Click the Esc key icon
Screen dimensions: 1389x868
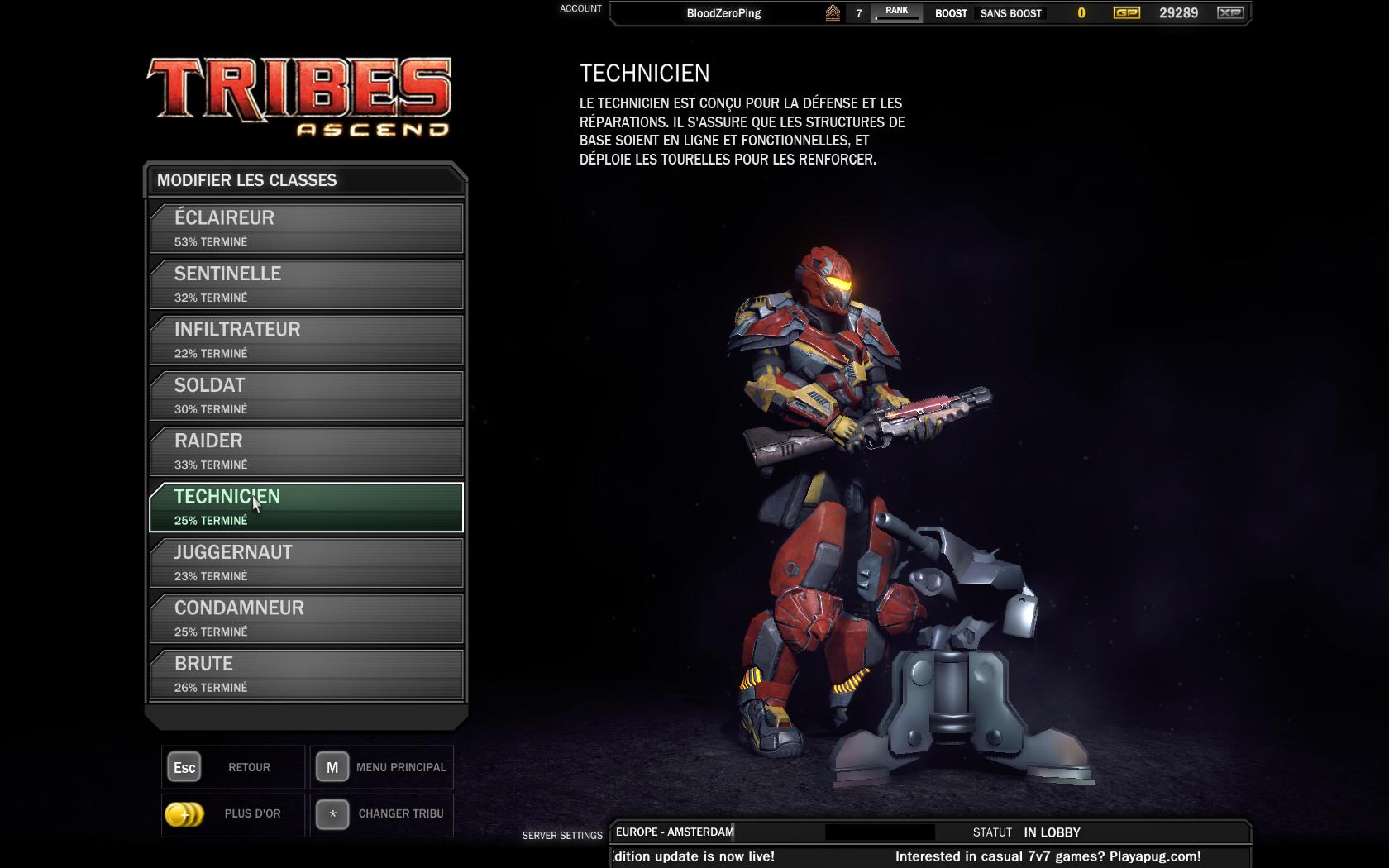point(184,767)
